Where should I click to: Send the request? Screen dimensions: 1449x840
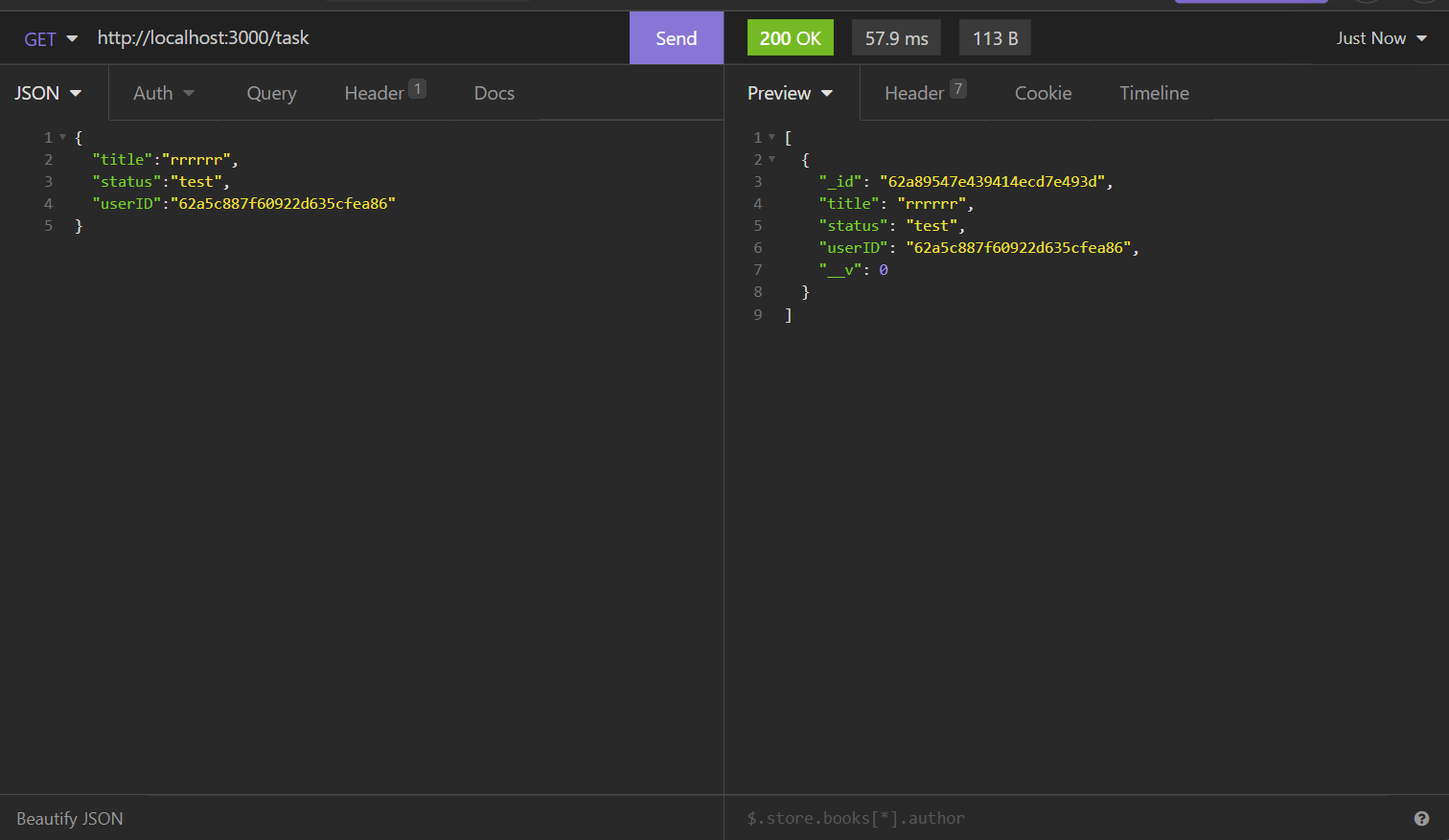click(x=677, y=38)
